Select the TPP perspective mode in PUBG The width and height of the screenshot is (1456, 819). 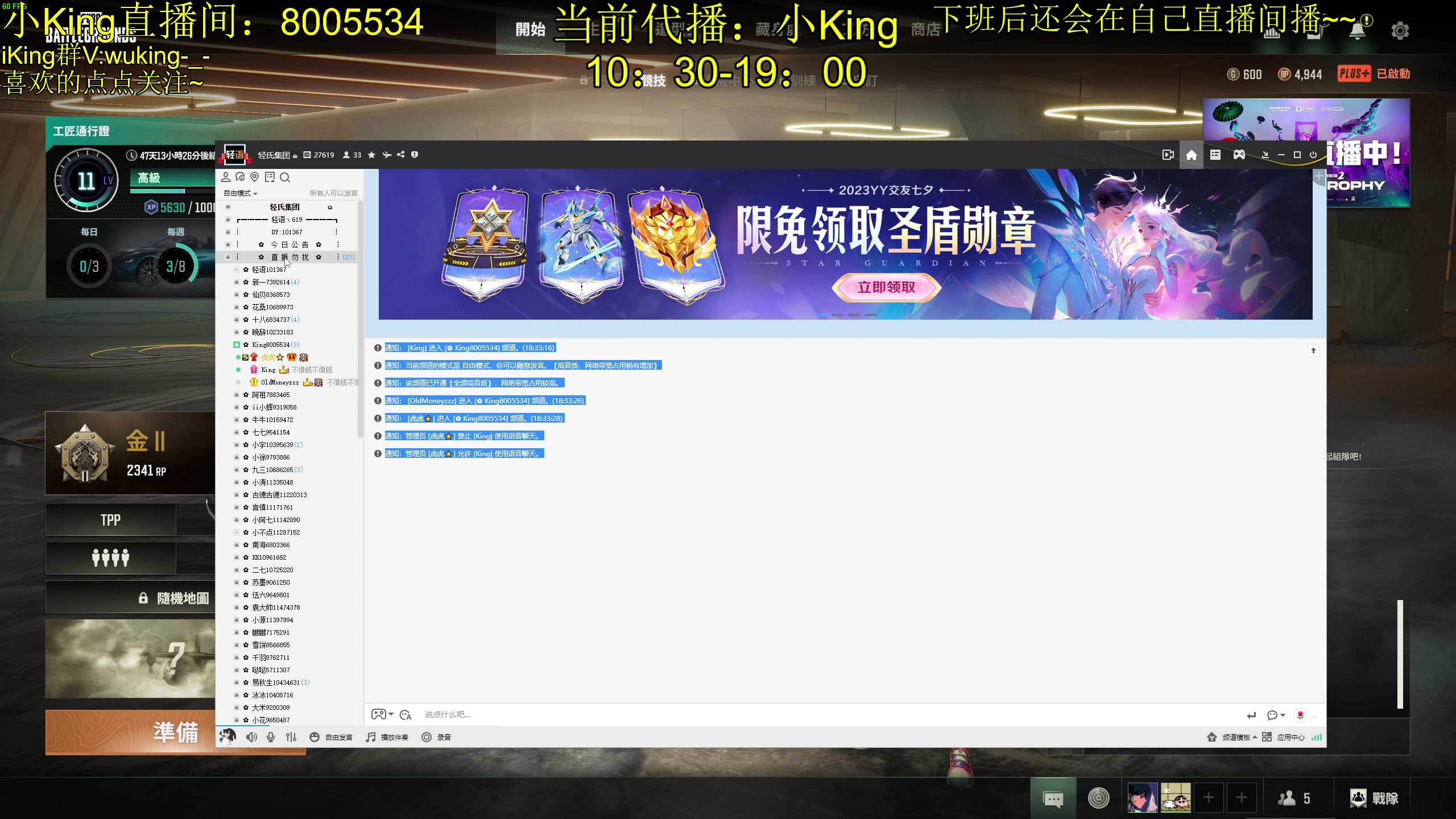[111, 520]
